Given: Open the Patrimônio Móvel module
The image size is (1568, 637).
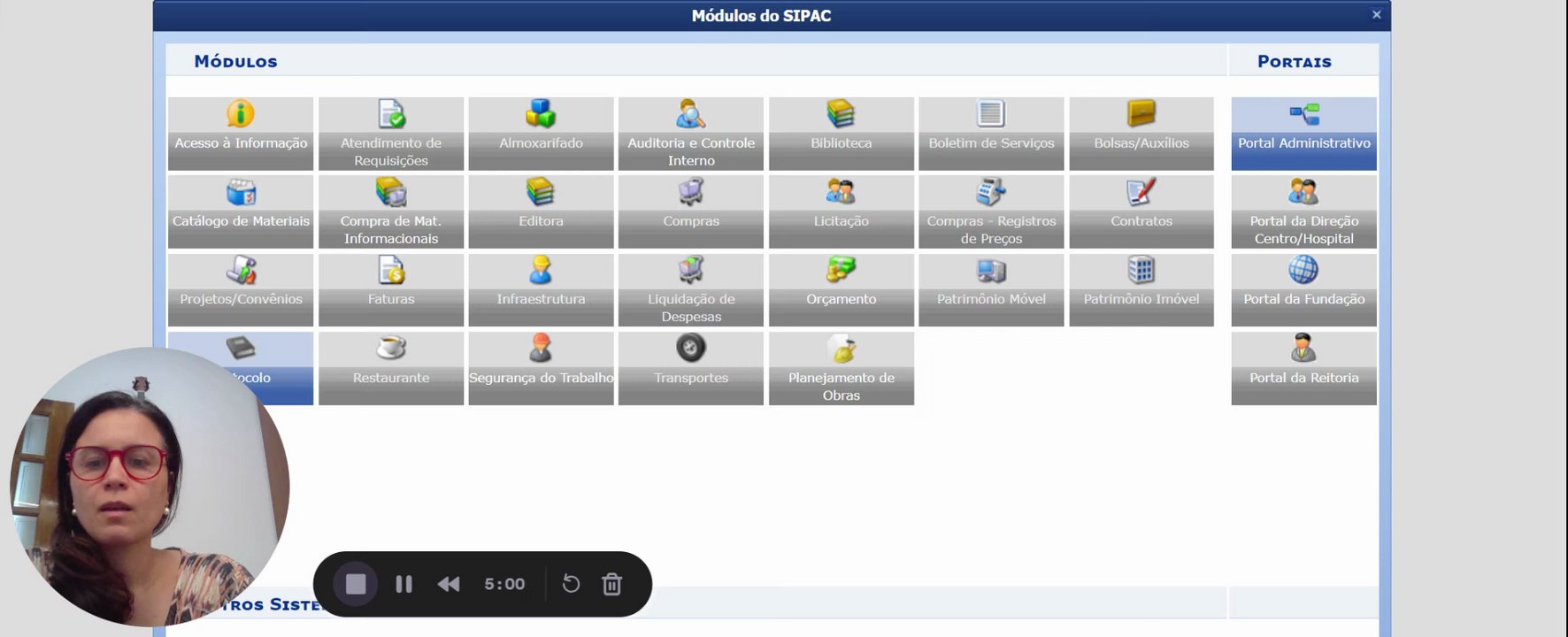Looking at the screenshot, I should pyautogui.click(x=991, y=290).
